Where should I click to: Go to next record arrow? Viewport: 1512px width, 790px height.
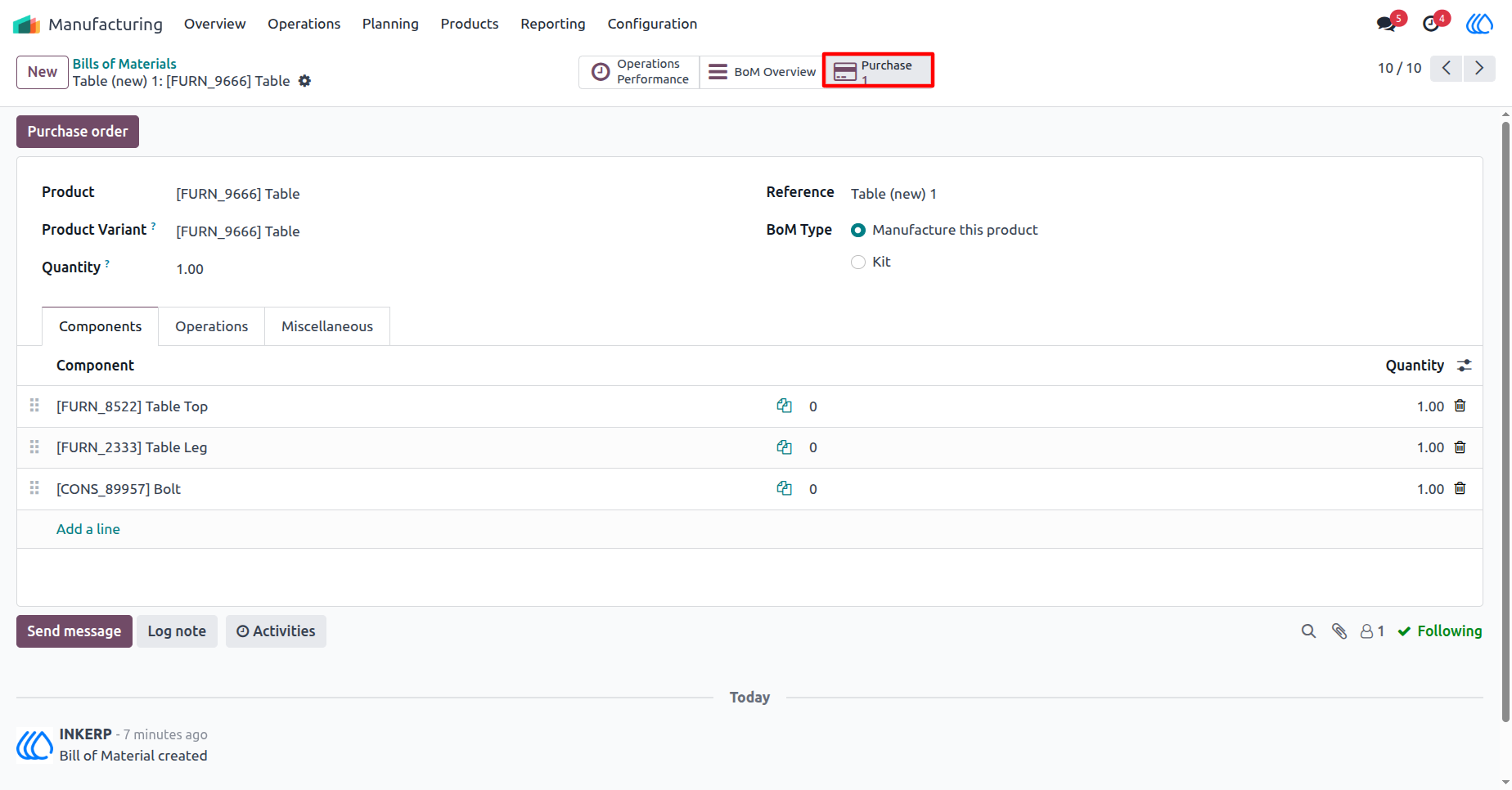point(1479,68)
